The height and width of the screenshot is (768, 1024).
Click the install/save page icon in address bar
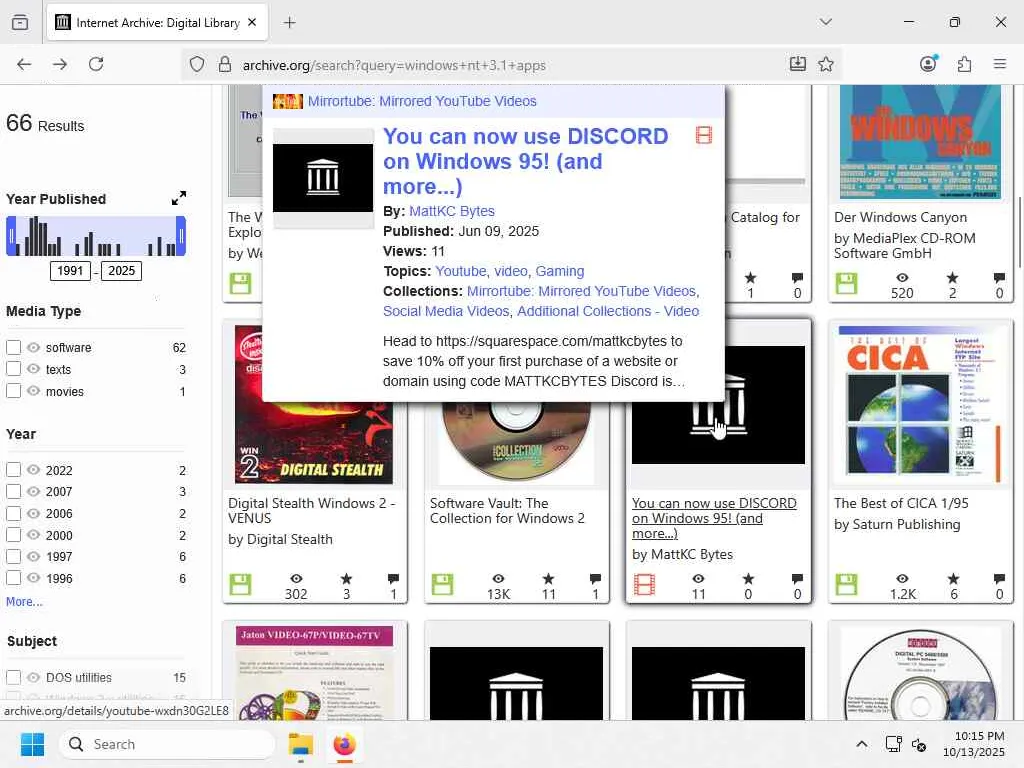click(797, 64)
